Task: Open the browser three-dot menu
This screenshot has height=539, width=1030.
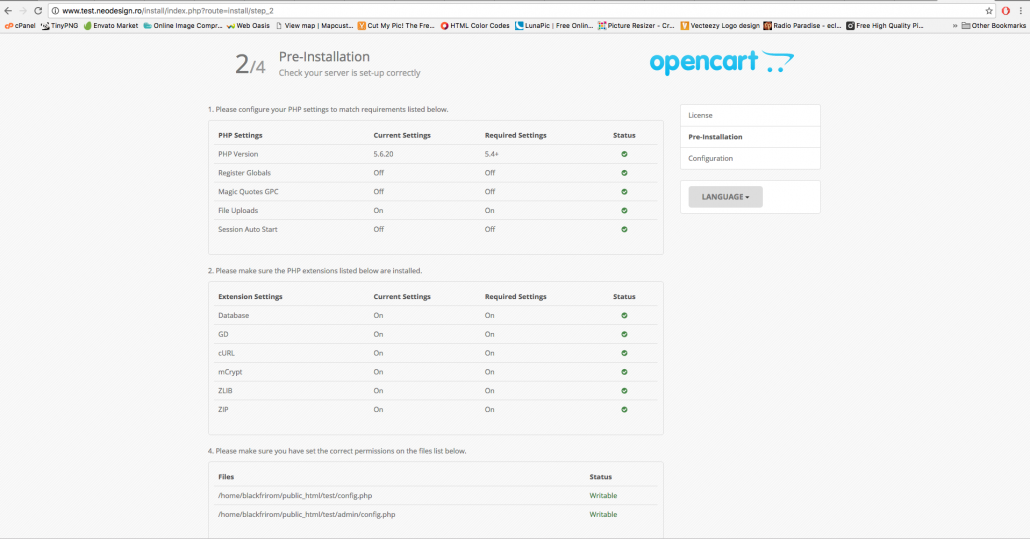Action: coord(1021,11)
